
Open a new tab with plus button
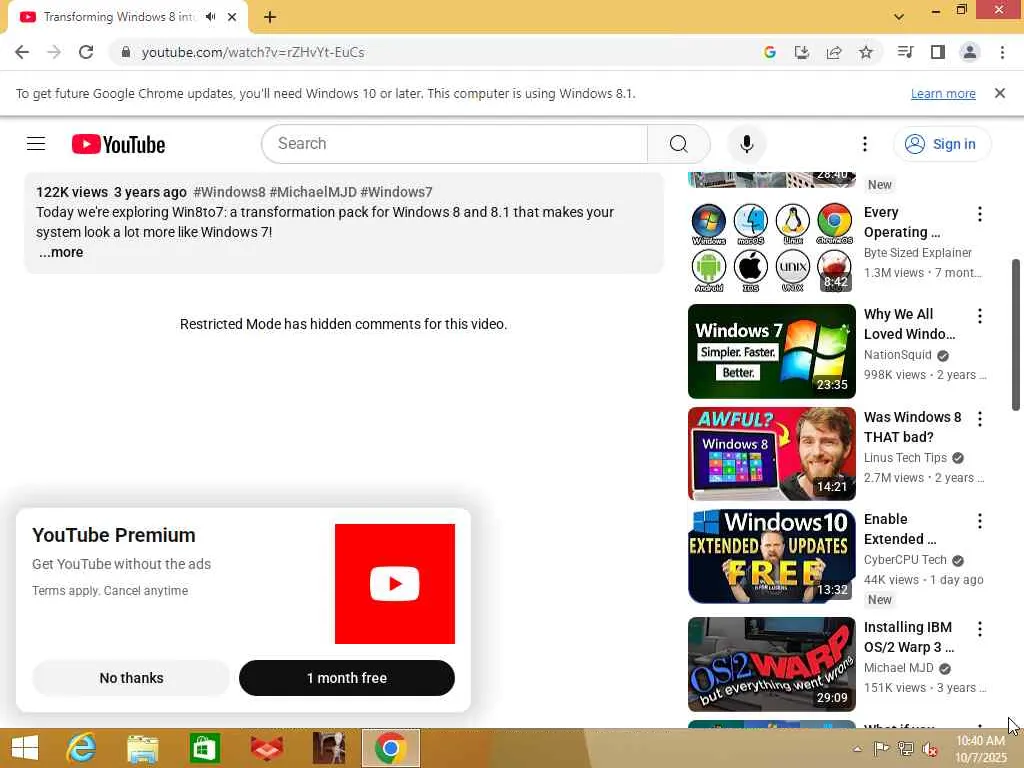(270, 17)
